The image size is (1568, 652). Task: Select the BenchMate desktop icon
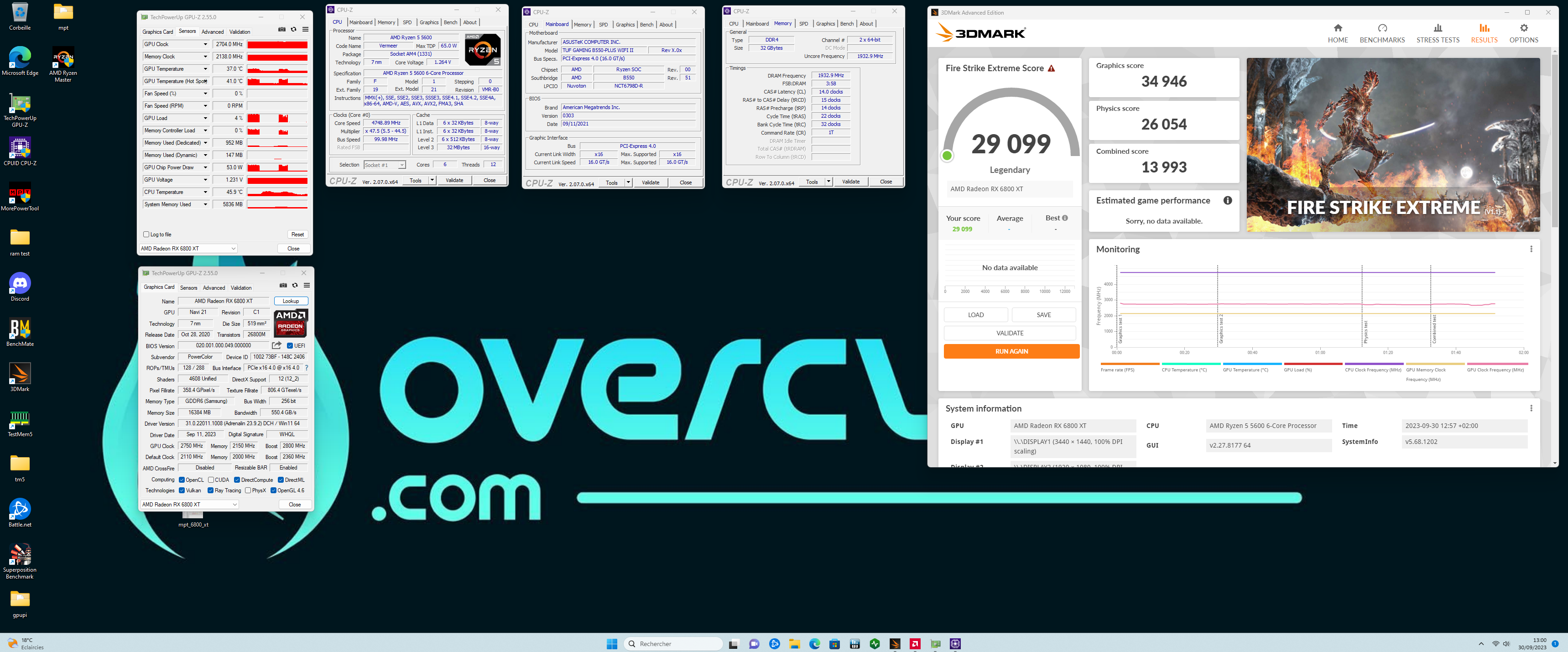tap(20, 333)
